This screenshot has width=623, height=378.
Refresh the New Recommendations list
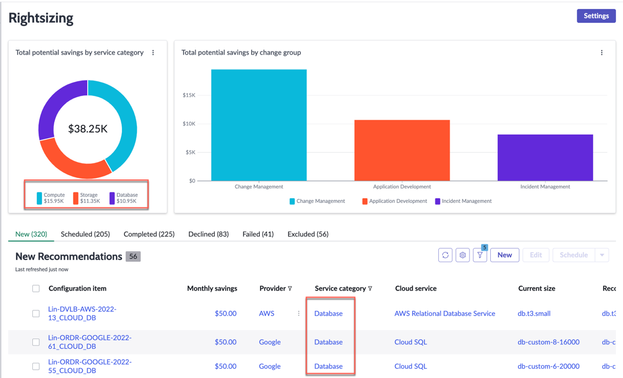pyautogui.click(x=445, y=255)
